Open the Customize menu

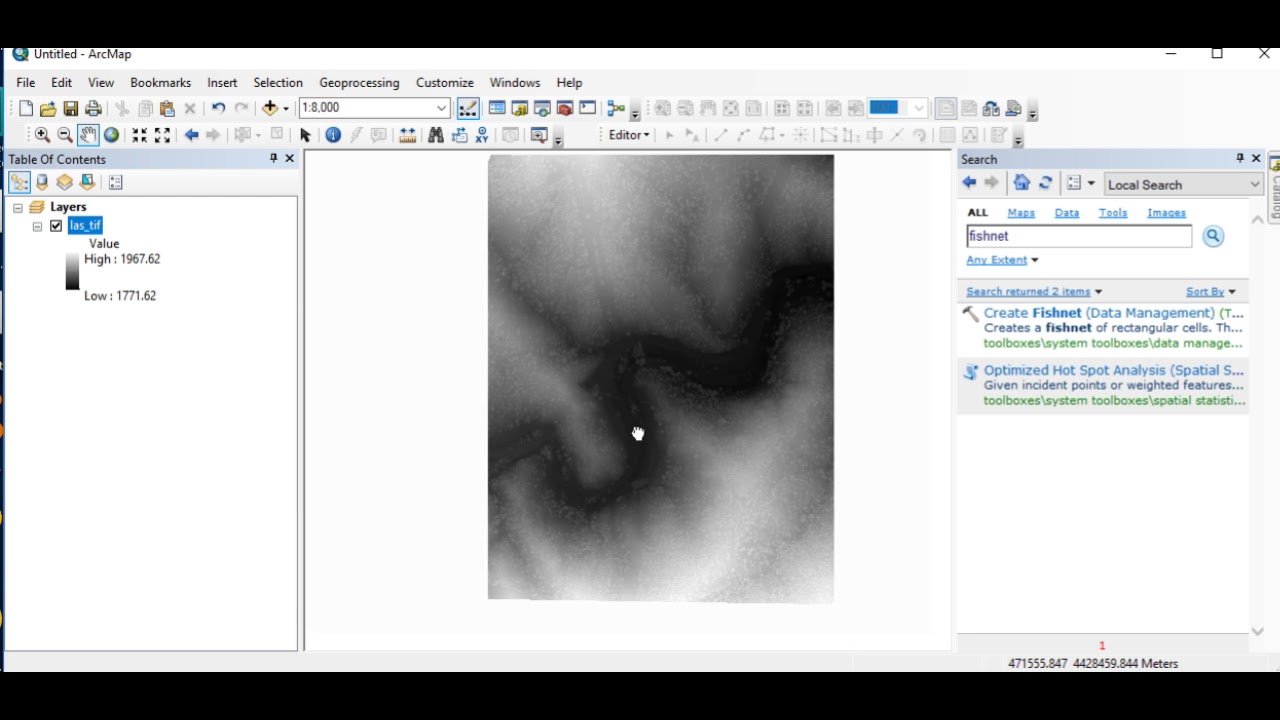click(x=445, y=83)
